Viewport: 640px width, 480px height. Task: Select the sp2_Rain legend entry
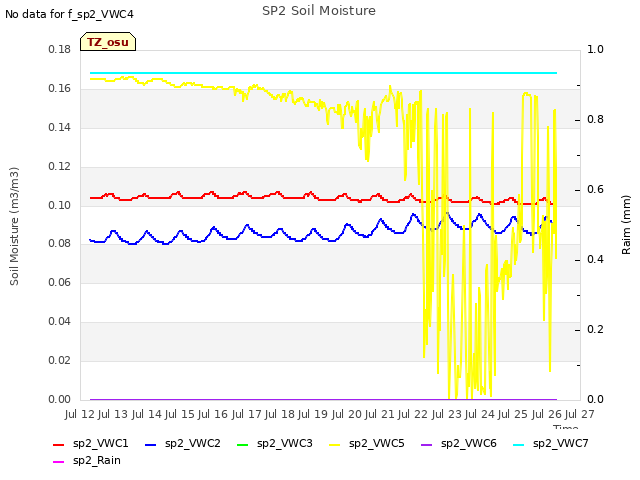pos(87,461)
